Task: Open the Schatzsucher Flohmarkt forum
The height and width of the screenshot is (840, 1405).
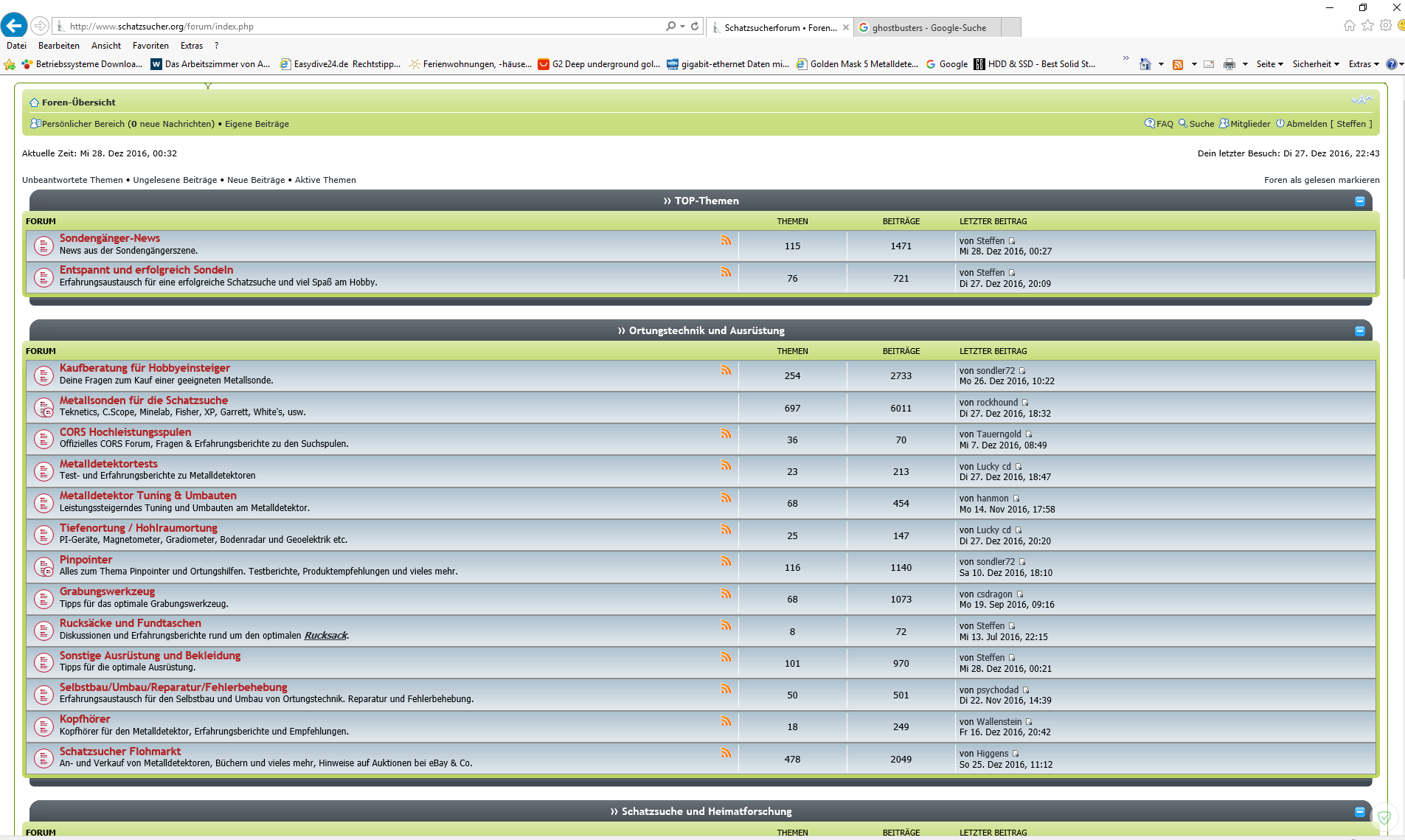Action: click(x=120, y=752)
